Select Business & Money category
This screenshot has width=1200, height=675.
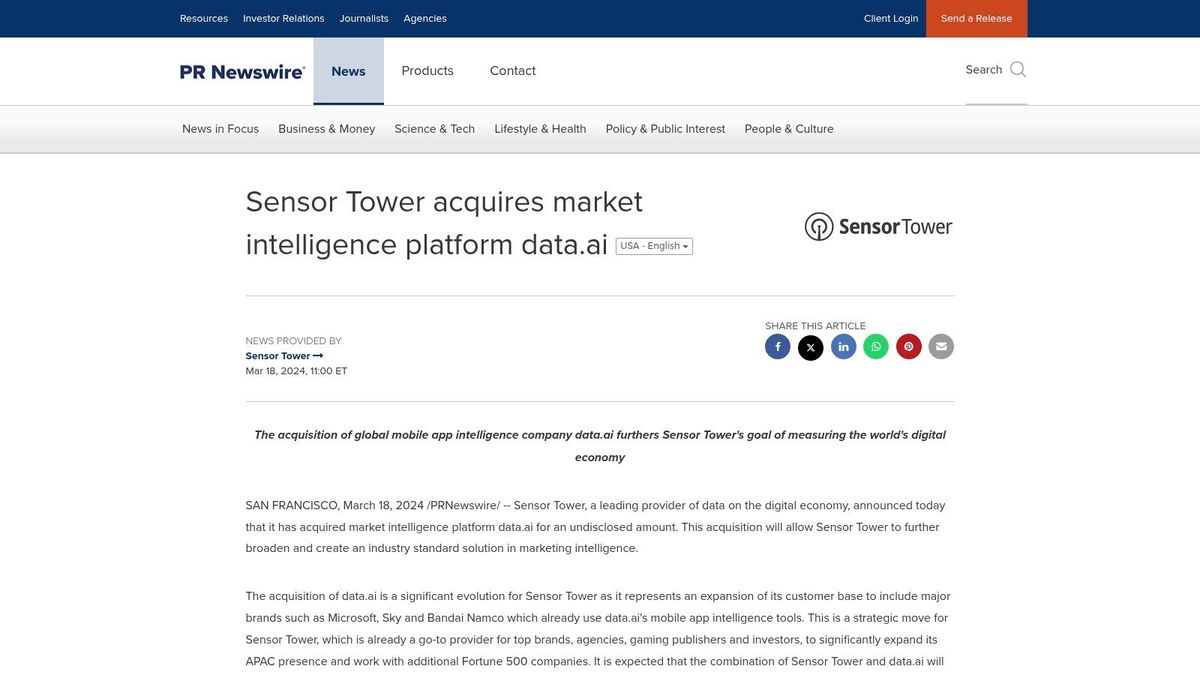[x=326, y=128]
